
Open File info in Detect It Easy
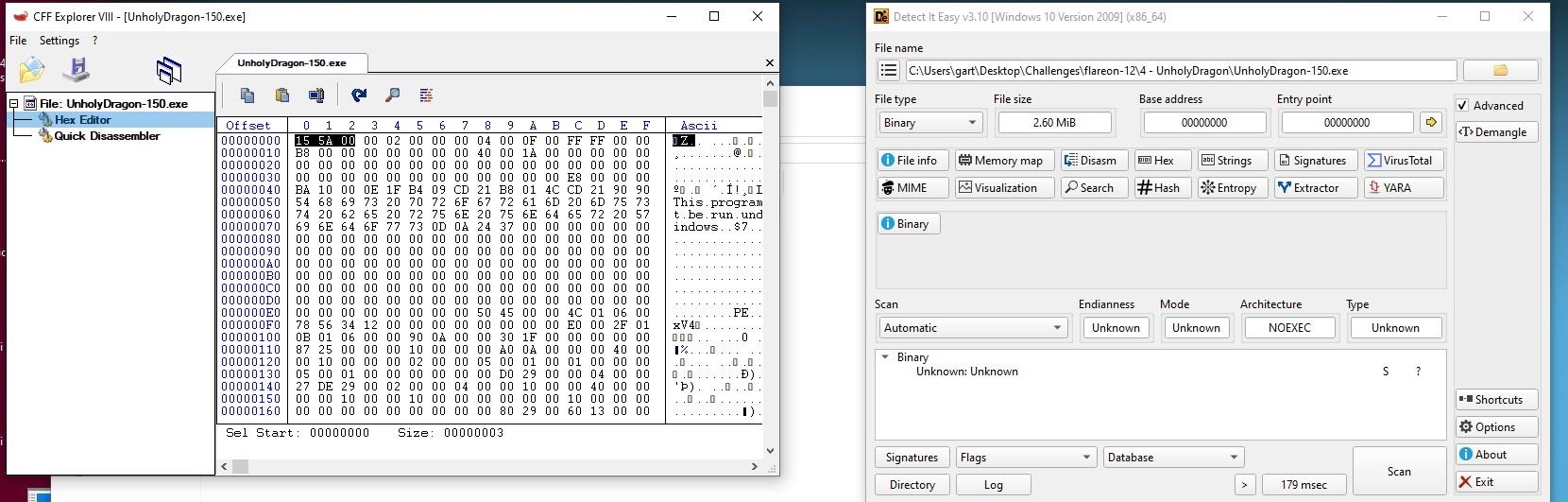point(912,160)
